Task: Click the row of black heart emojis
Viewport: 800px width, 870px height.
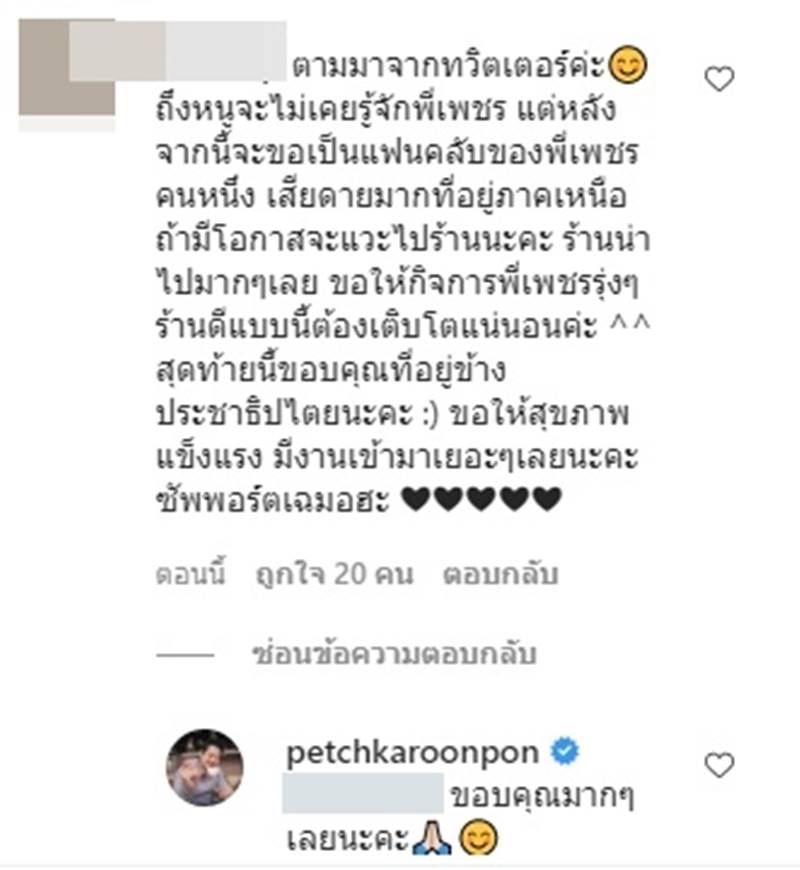Action: [481, 498]
